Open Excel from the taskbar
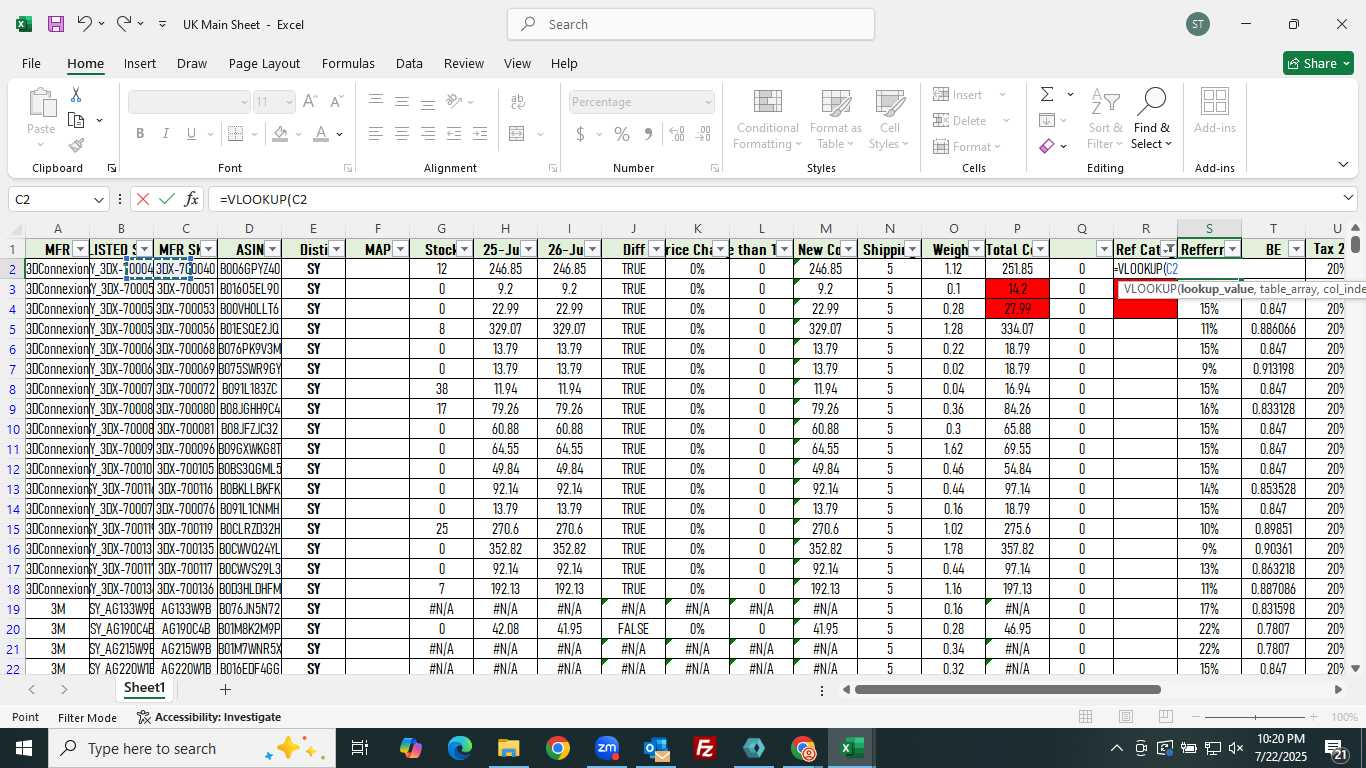1366x768 pixels. point(852,748)
